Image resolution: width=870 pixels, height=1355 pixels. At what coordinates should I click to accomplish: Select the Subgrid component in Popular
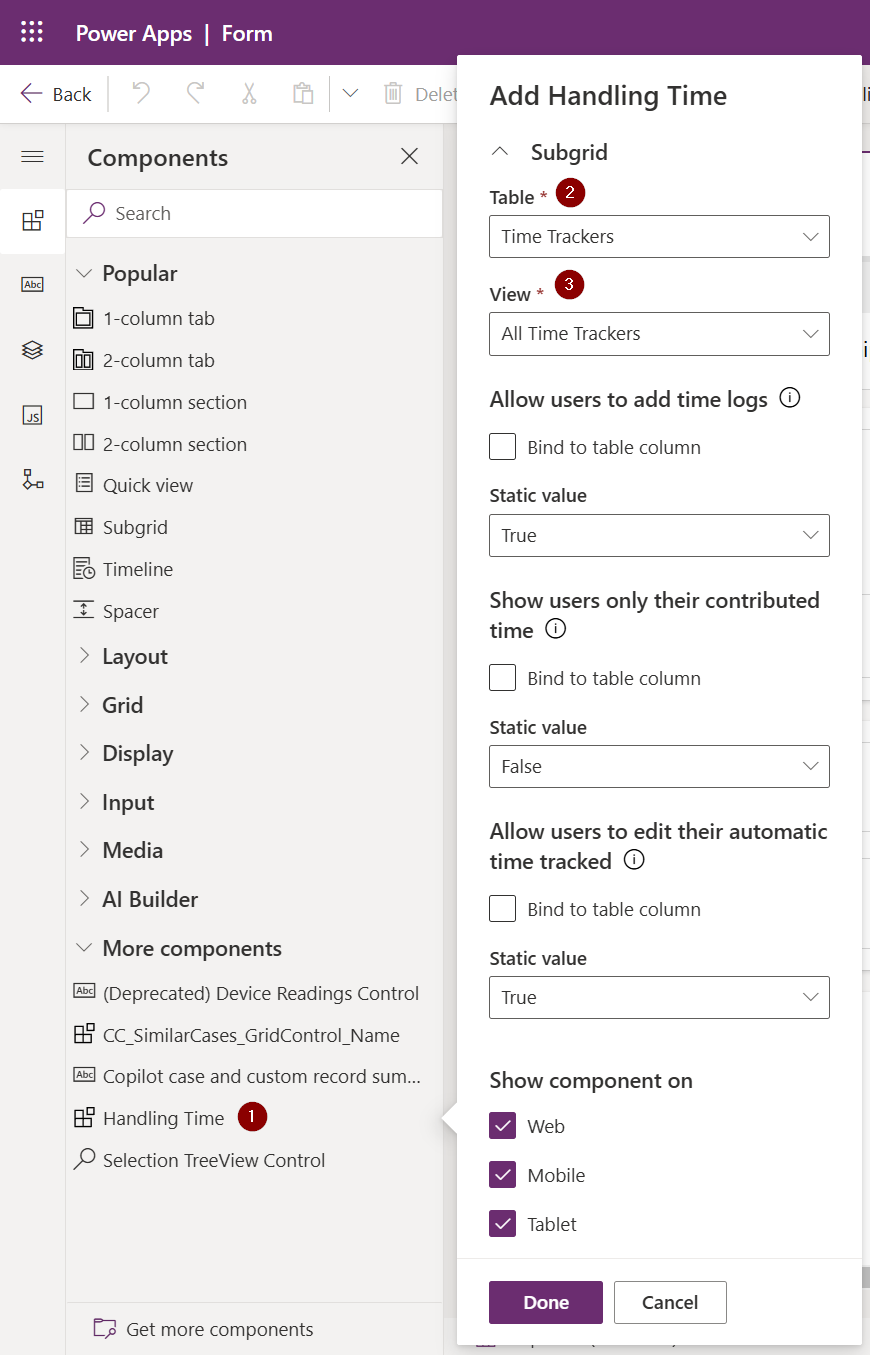[x=135, y=527]
